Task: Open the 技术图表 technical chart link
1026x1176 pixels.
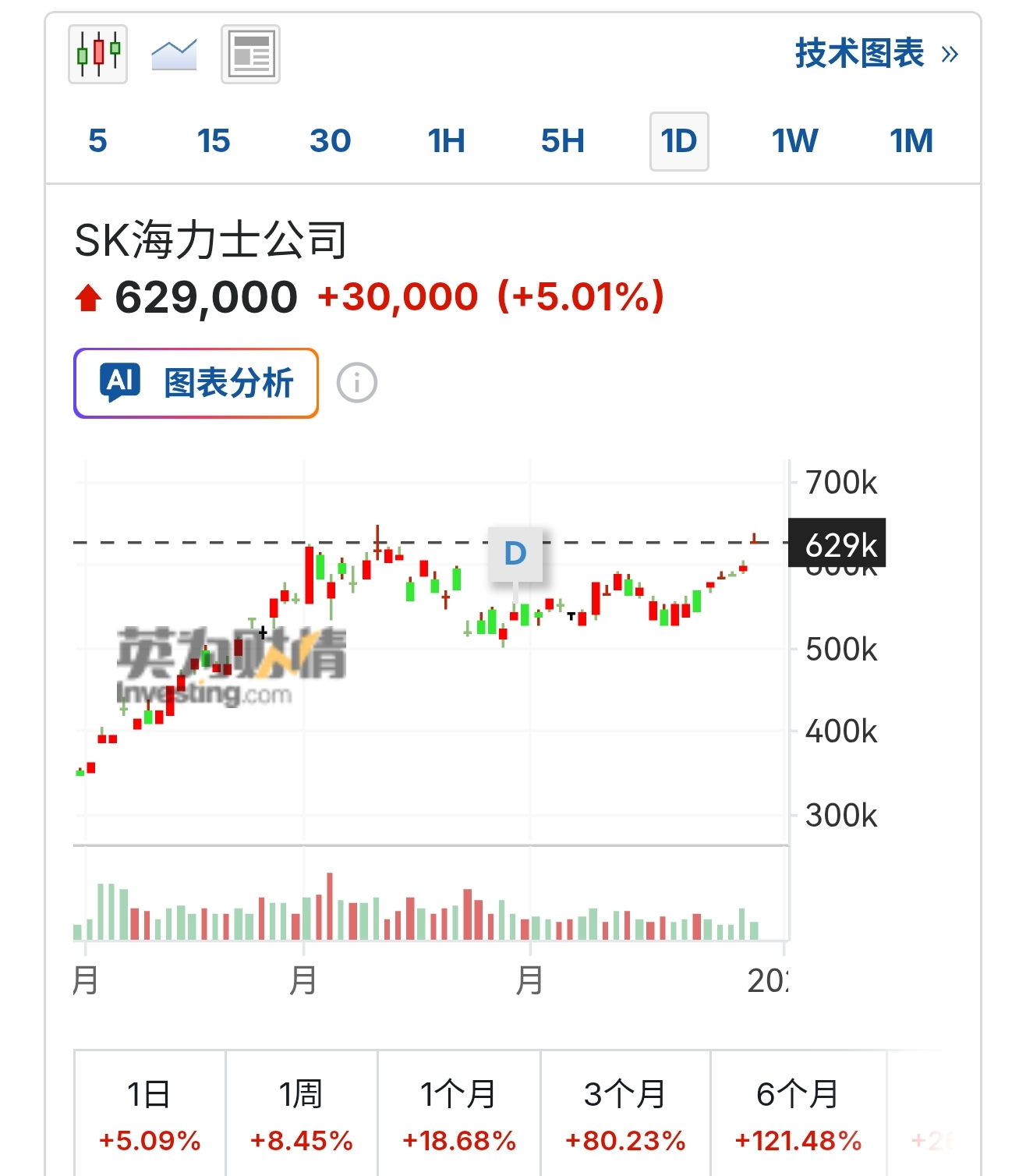Action: click(x=859, y=54)
